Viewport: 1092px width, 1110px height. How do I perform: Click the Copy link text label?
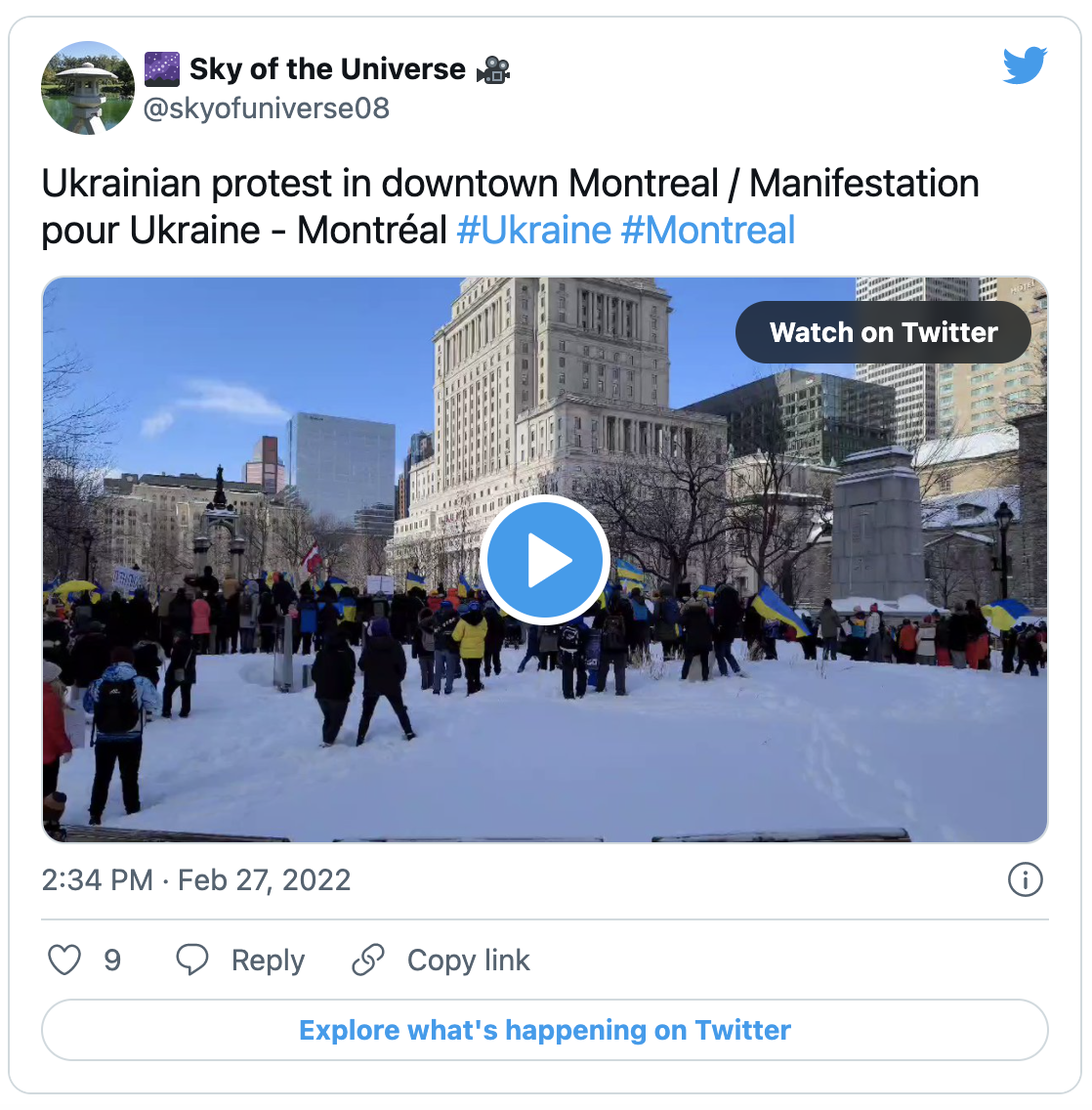coord(469,961)
